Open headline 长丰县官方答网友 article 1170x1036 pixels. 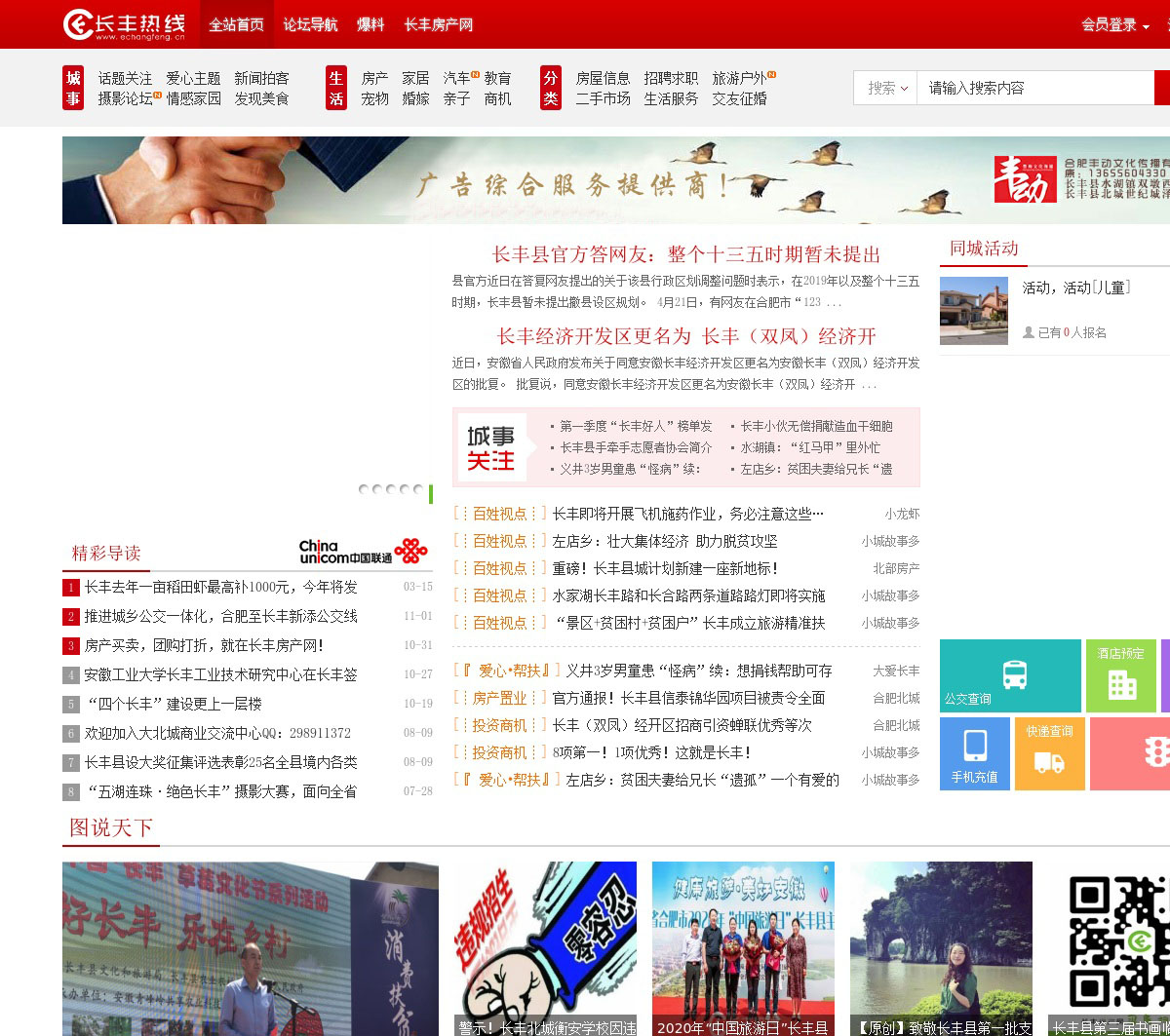685,254
